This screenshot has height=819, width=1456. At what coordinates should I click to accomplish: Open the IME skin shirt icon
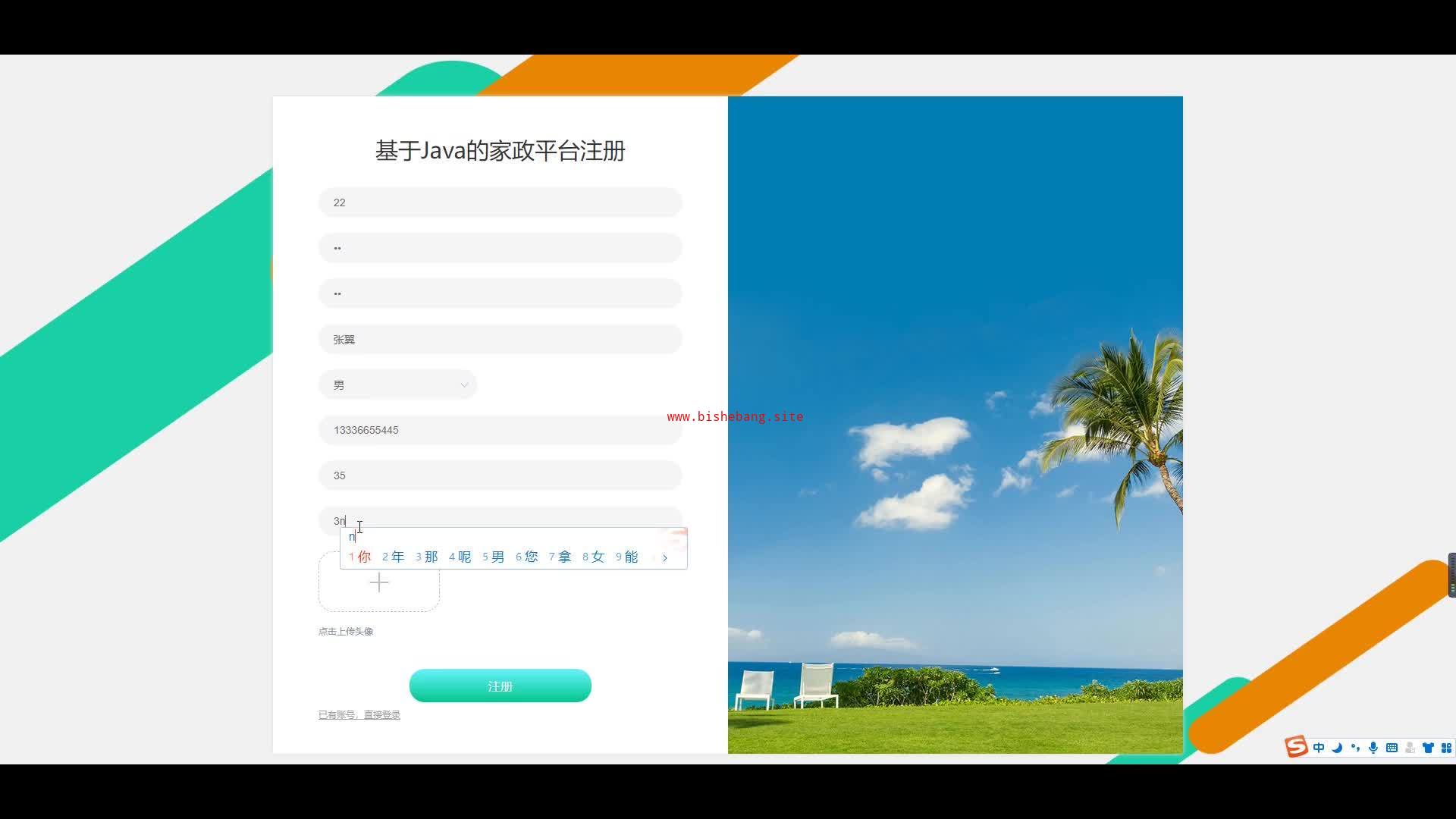pyautogui.click(x=1428, y=748)
